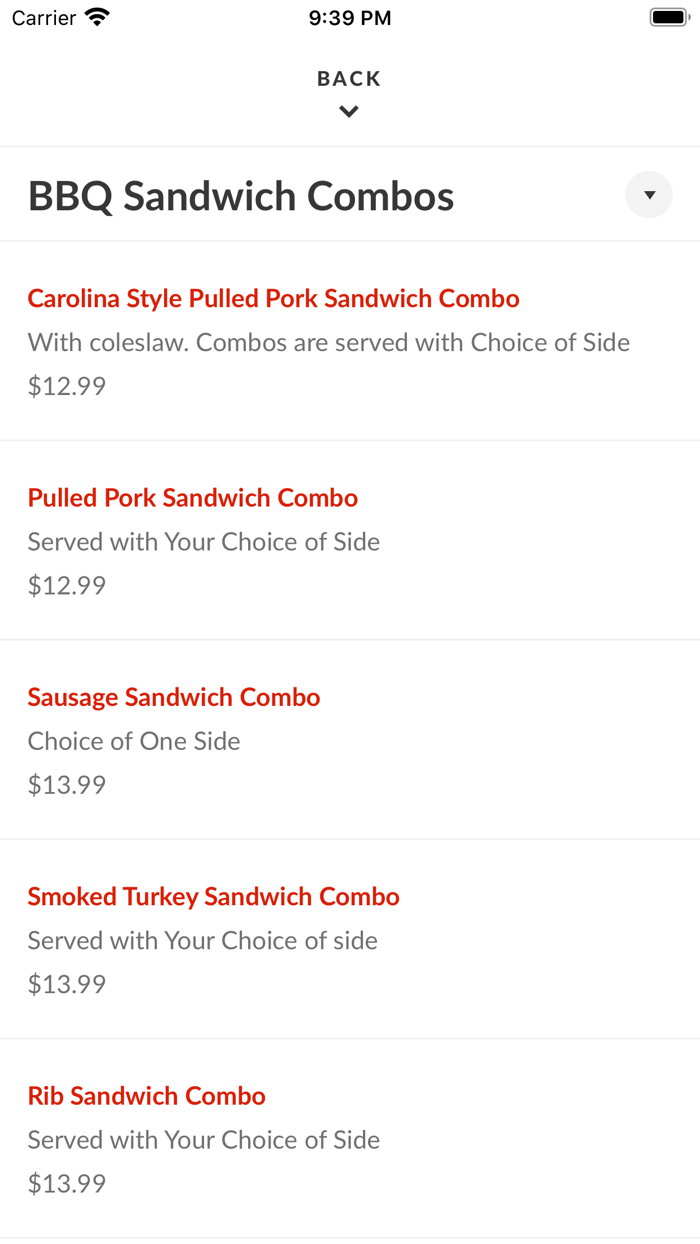The image size is (700, 1244).
Task: Tap the BACK navigation control
Action: click(x=348, y=78)
